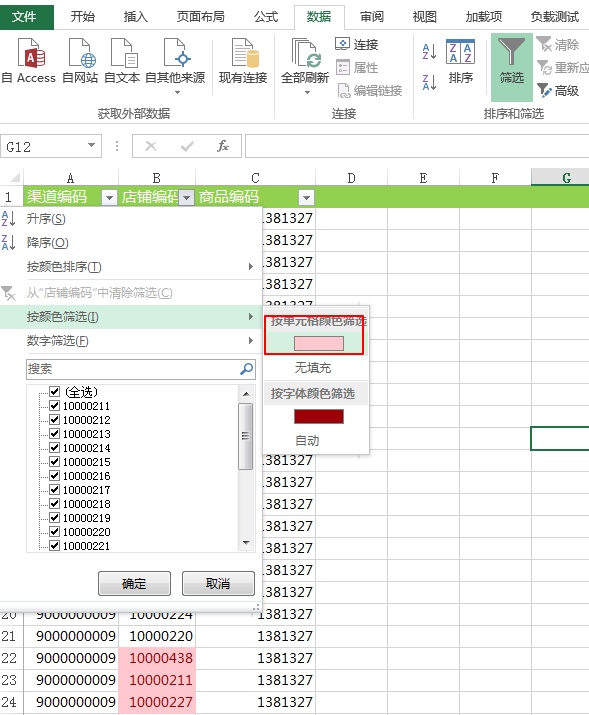Open Properties (属性) in ribbon

(x=357, y=67)
